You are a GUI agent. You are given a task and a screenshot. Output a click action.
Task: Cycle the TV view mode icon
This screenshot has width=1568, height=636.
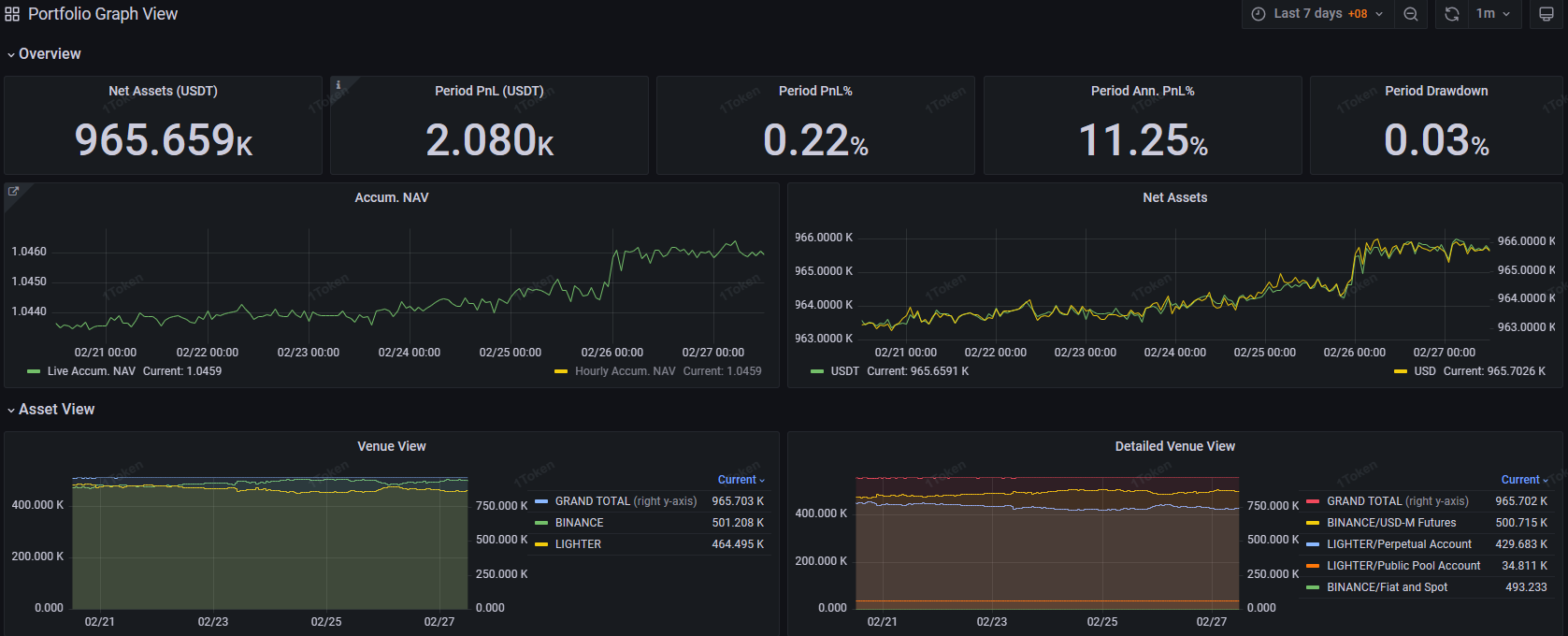1546,14
